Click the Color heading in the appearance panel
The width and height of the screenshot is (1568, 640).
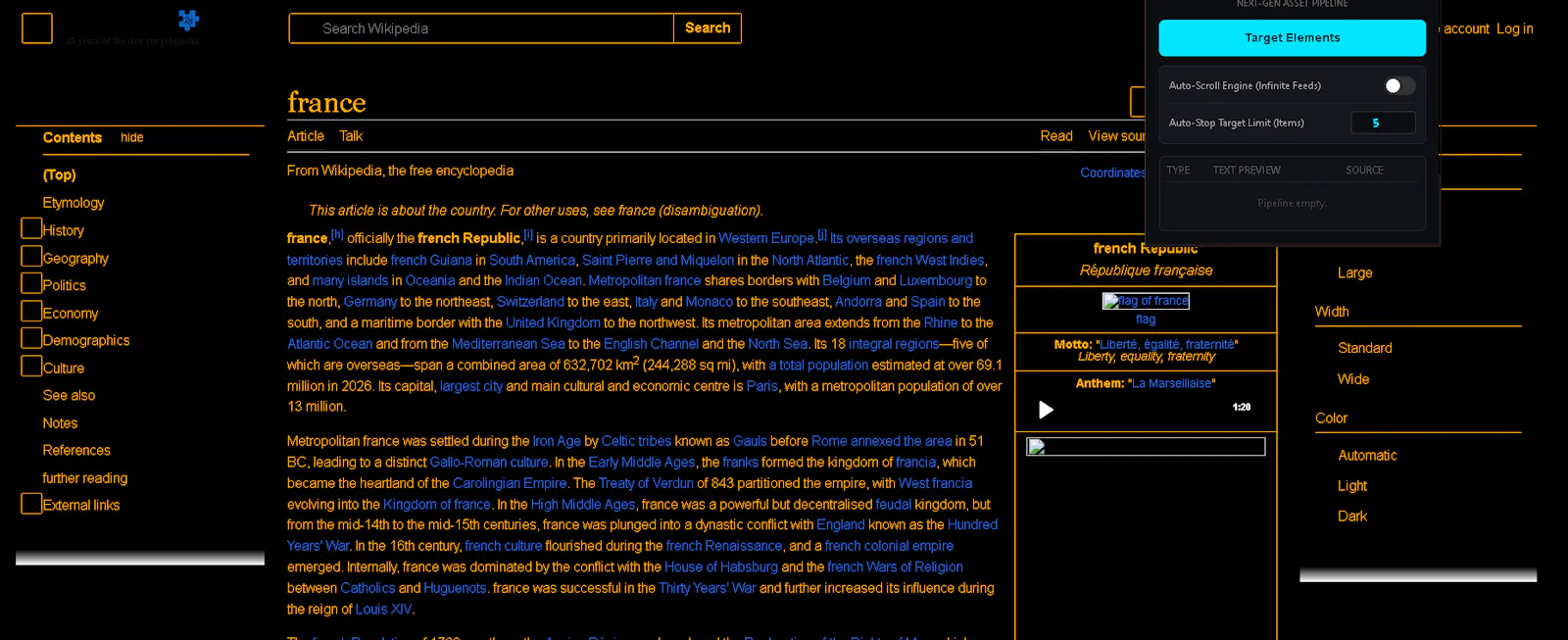pyautogui.click(x=1331, y=418)
